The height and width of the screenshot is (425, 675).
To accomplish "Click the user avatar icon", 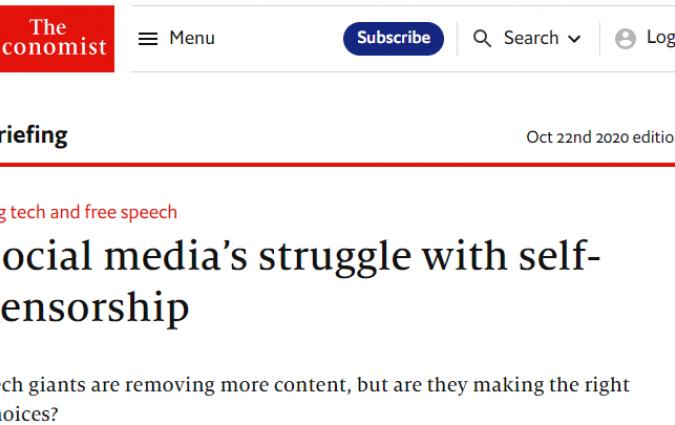I will 626,39.
